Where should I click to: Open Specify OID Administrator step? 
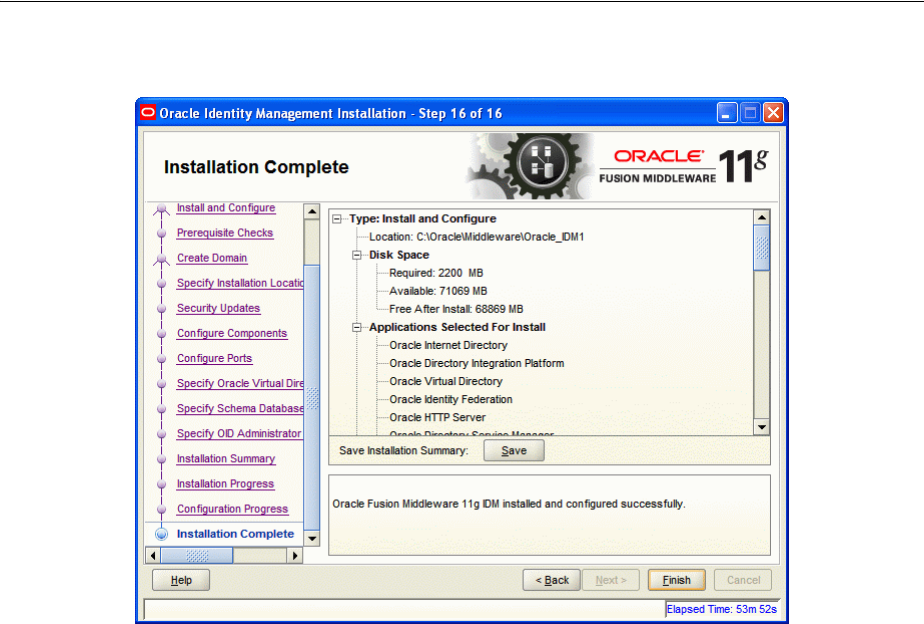coord(239,434)
